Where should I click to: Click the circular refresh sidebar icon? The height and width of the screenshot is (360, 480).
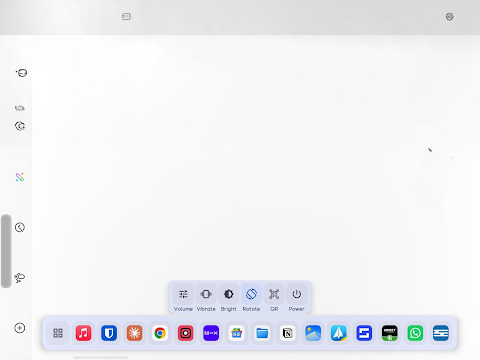tap(20, 126)
